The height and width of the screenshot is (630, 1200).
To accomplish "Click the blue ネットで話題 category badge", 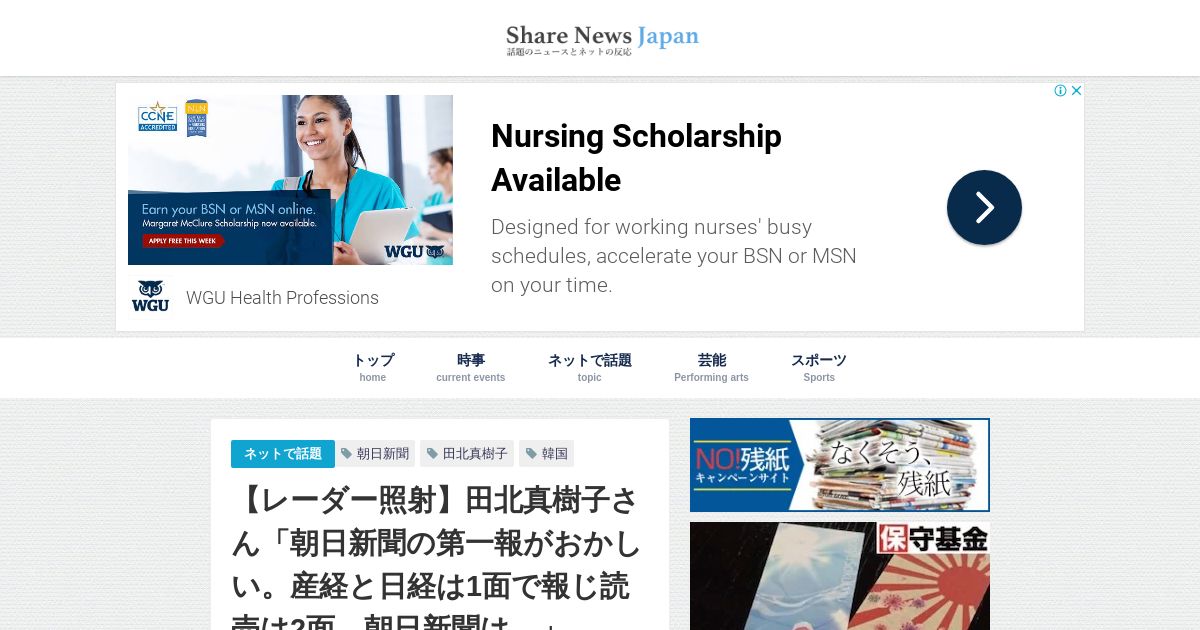I will tap(283, 454).
